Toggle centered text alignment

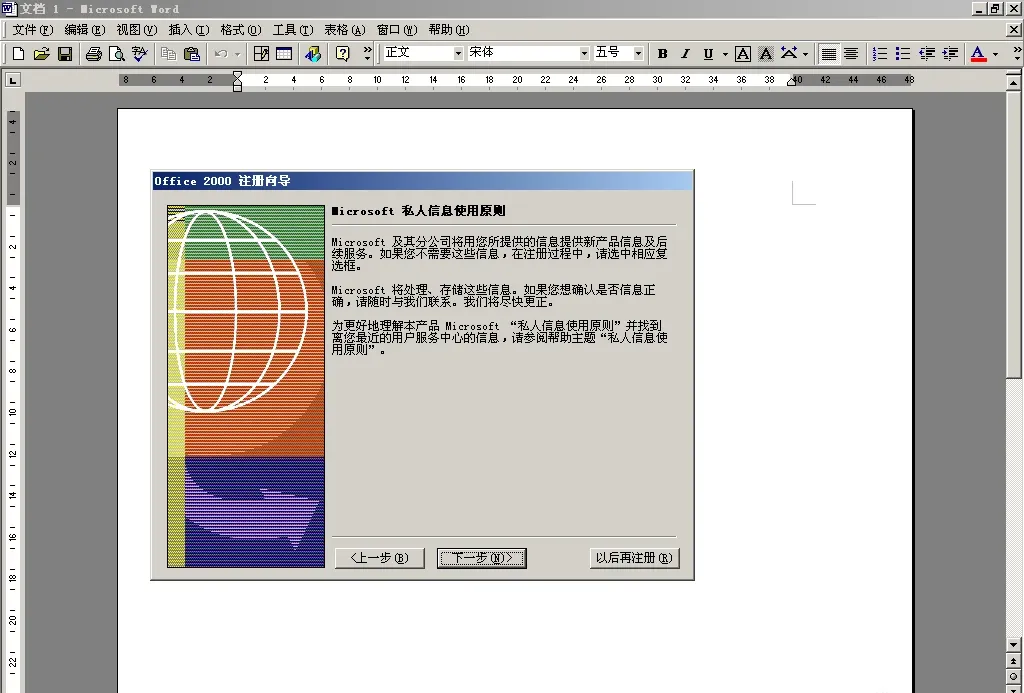(851, 54)
